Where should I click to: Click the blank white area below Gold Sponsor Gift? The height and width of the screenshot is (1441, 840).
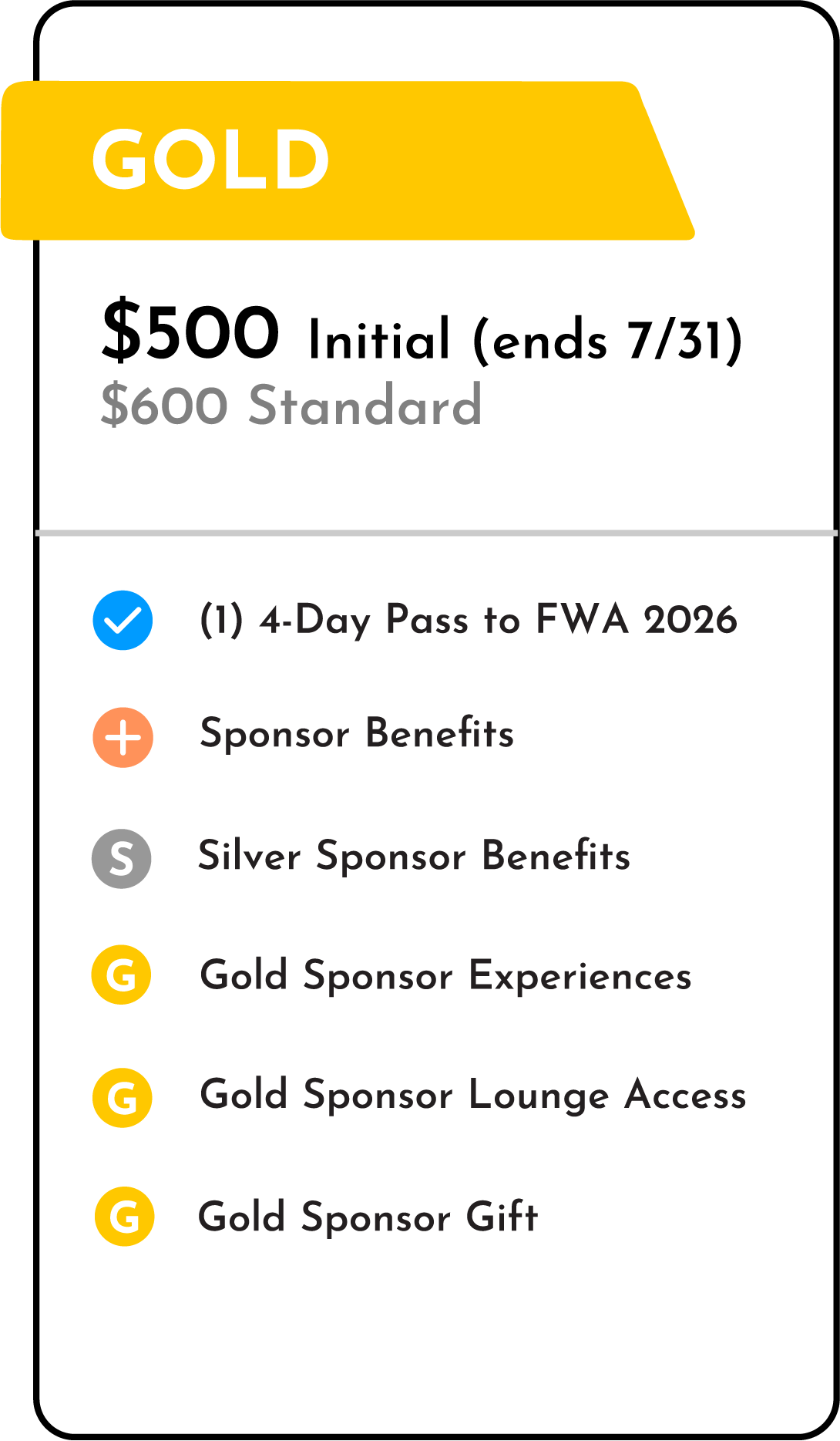pyautogui.click(x=435, y=1334)
